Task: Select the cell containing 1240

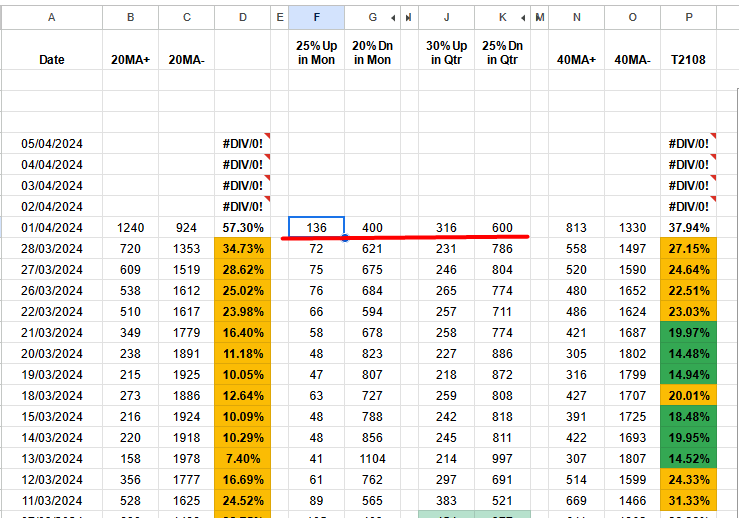Action: [x=131, y=228]
